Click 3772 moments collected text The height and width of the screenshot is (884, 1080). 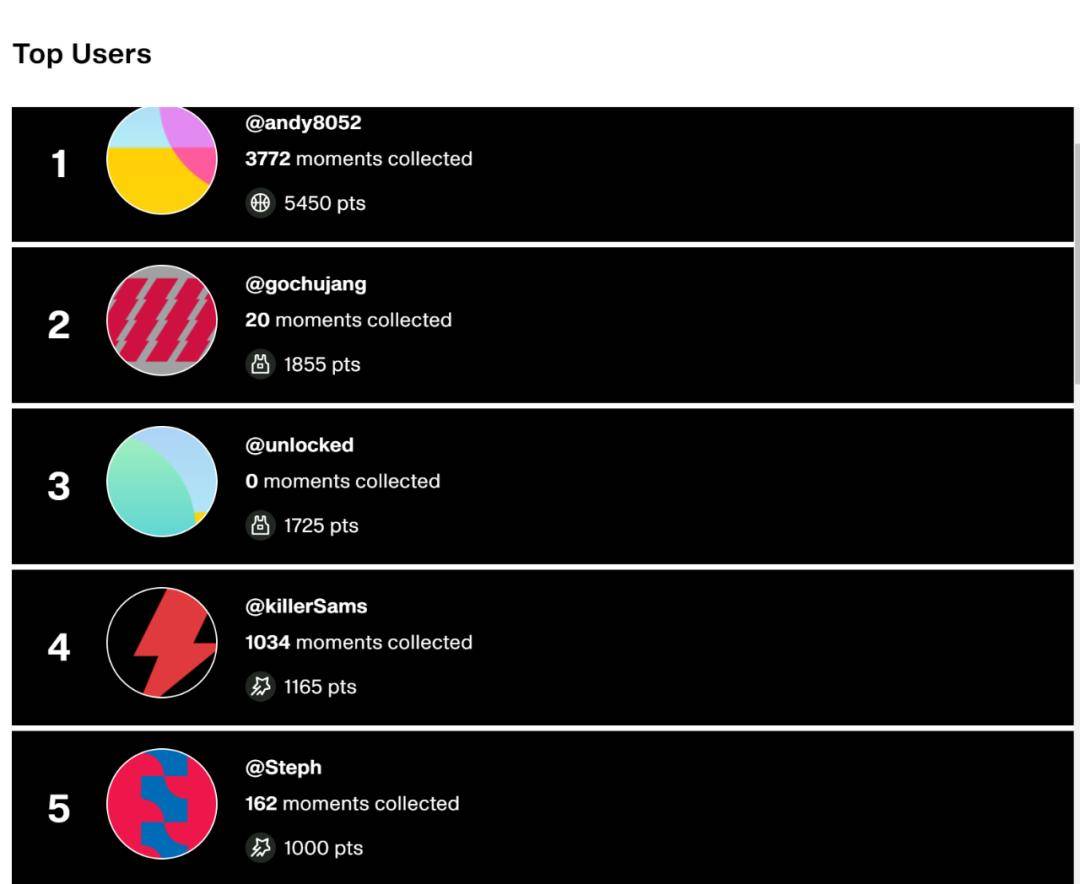(x=358, y=159)
